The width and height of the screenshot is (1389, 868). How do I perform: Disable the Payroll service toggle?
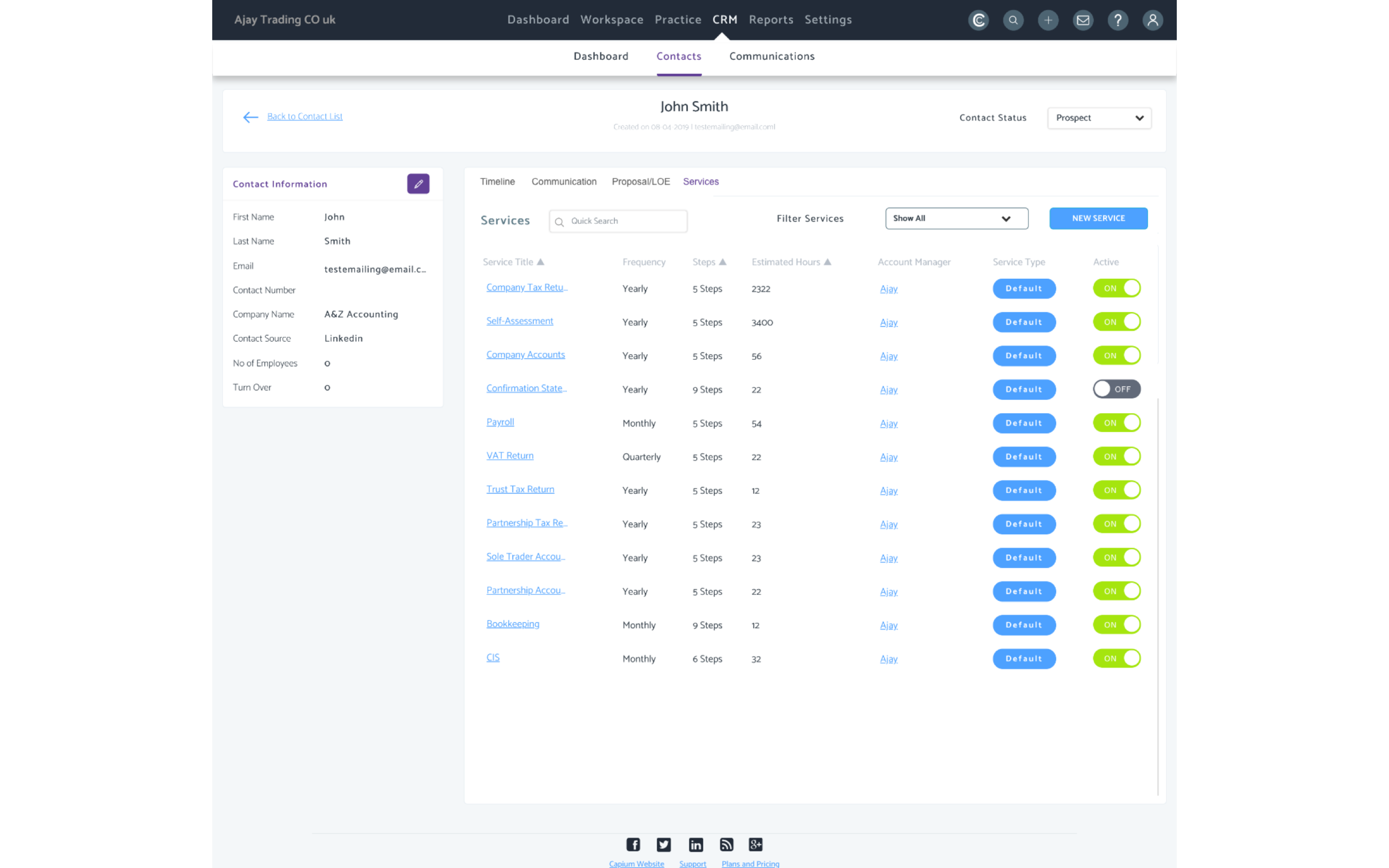(1116, 423)
